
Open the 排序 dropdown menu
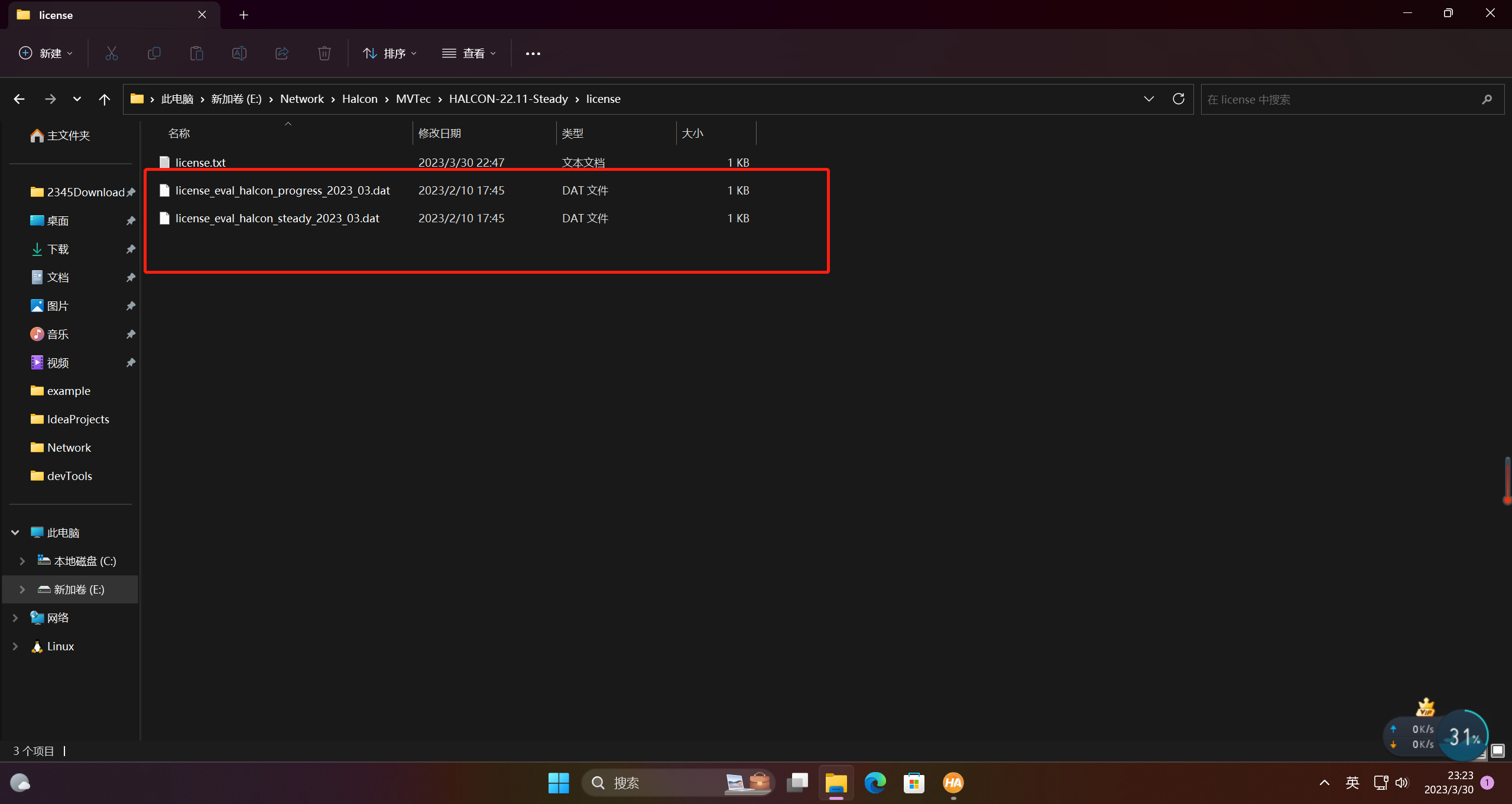389,53
